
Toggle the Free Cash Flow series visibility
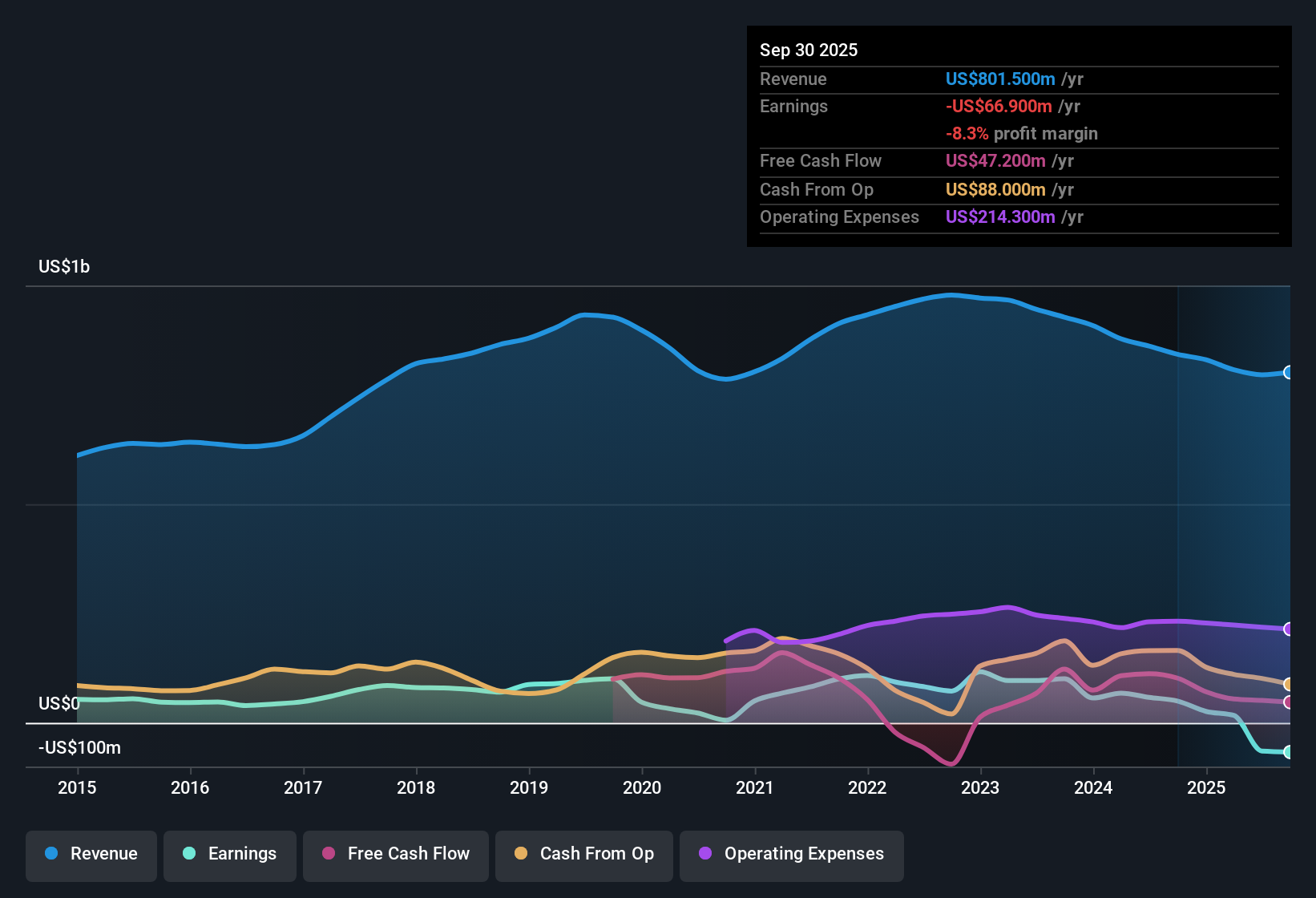pyautogui.click(x=395, y=854)
